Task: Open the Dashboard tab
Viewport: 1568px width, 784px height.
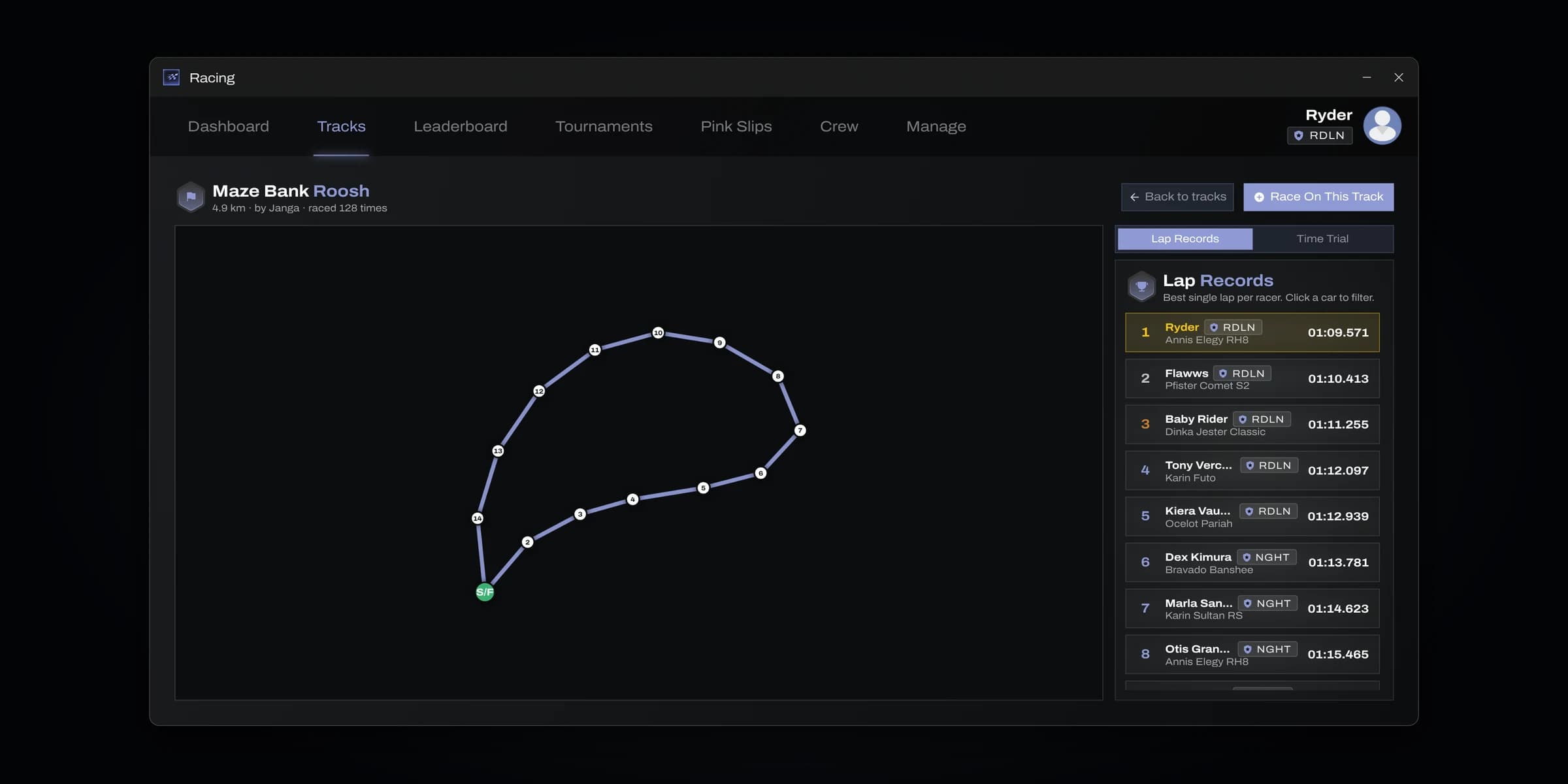Action: click(228, 126)
